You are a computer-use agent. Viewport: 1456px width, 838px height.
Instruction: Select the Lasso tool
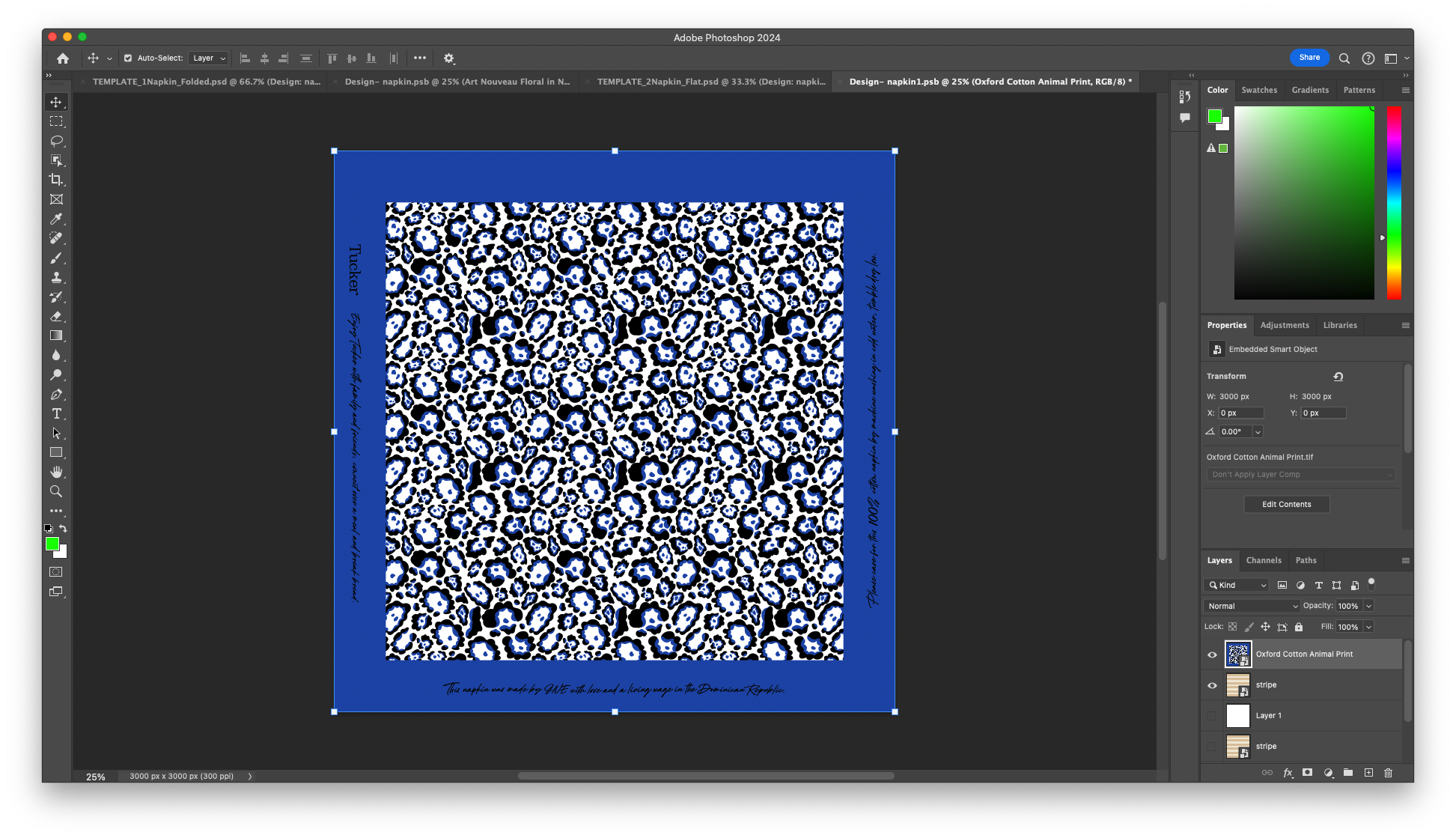coord(57,141)
